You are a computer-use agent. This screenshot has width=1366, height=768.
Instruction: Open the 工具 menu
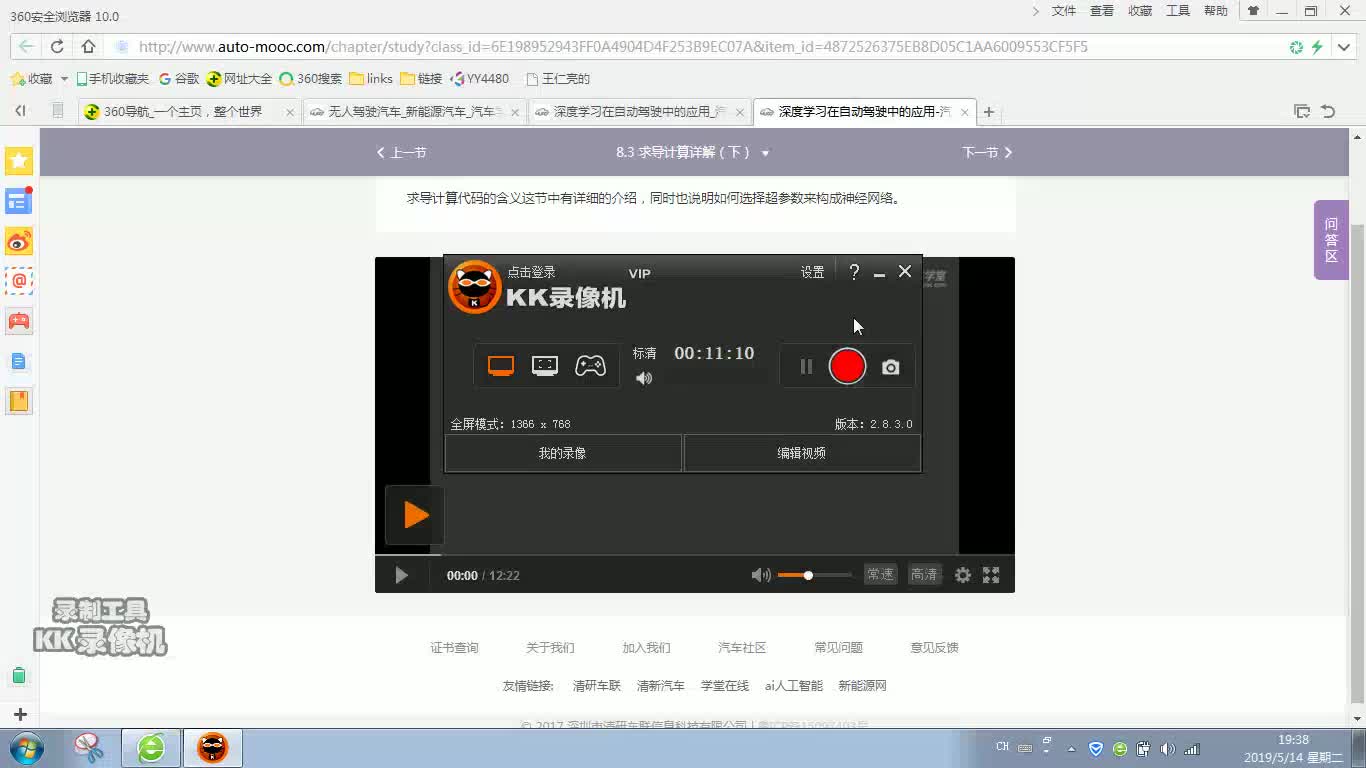(1178, 11)
